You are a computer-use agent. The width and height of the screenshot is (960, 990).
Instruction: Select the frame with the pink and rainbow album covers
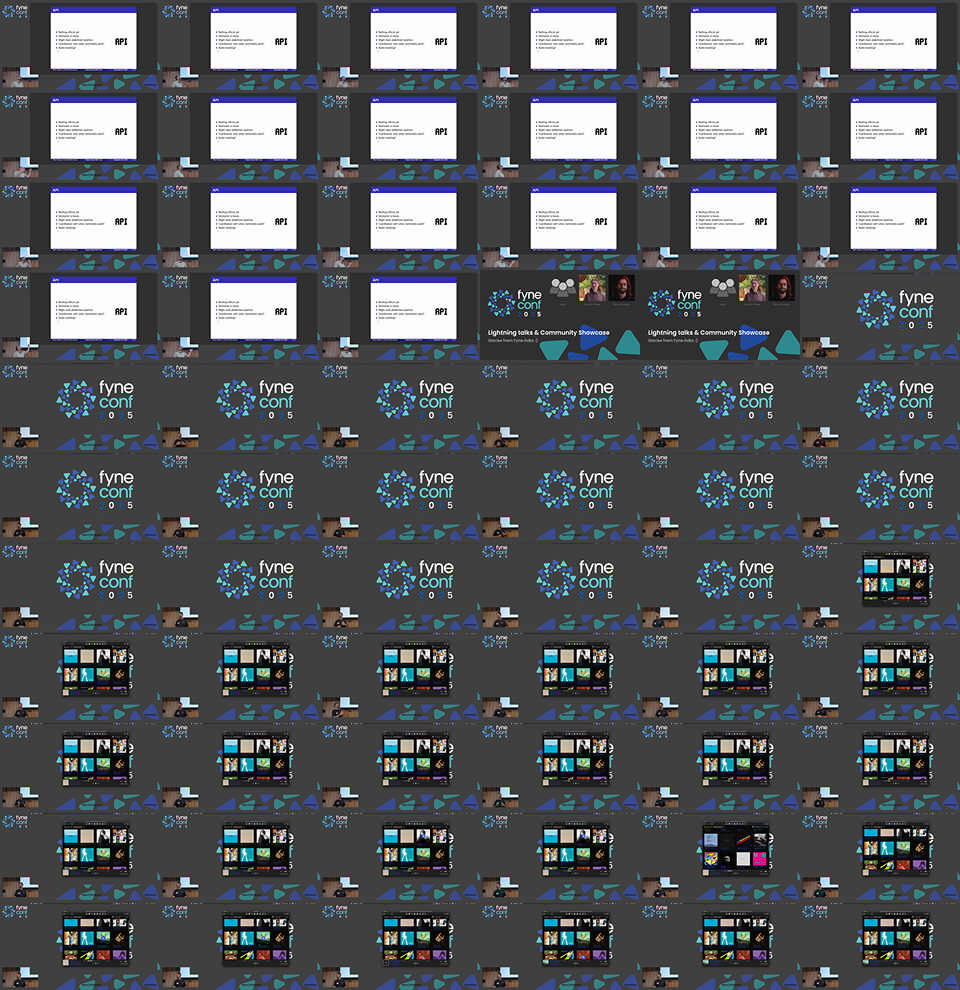tap(735, 850)
